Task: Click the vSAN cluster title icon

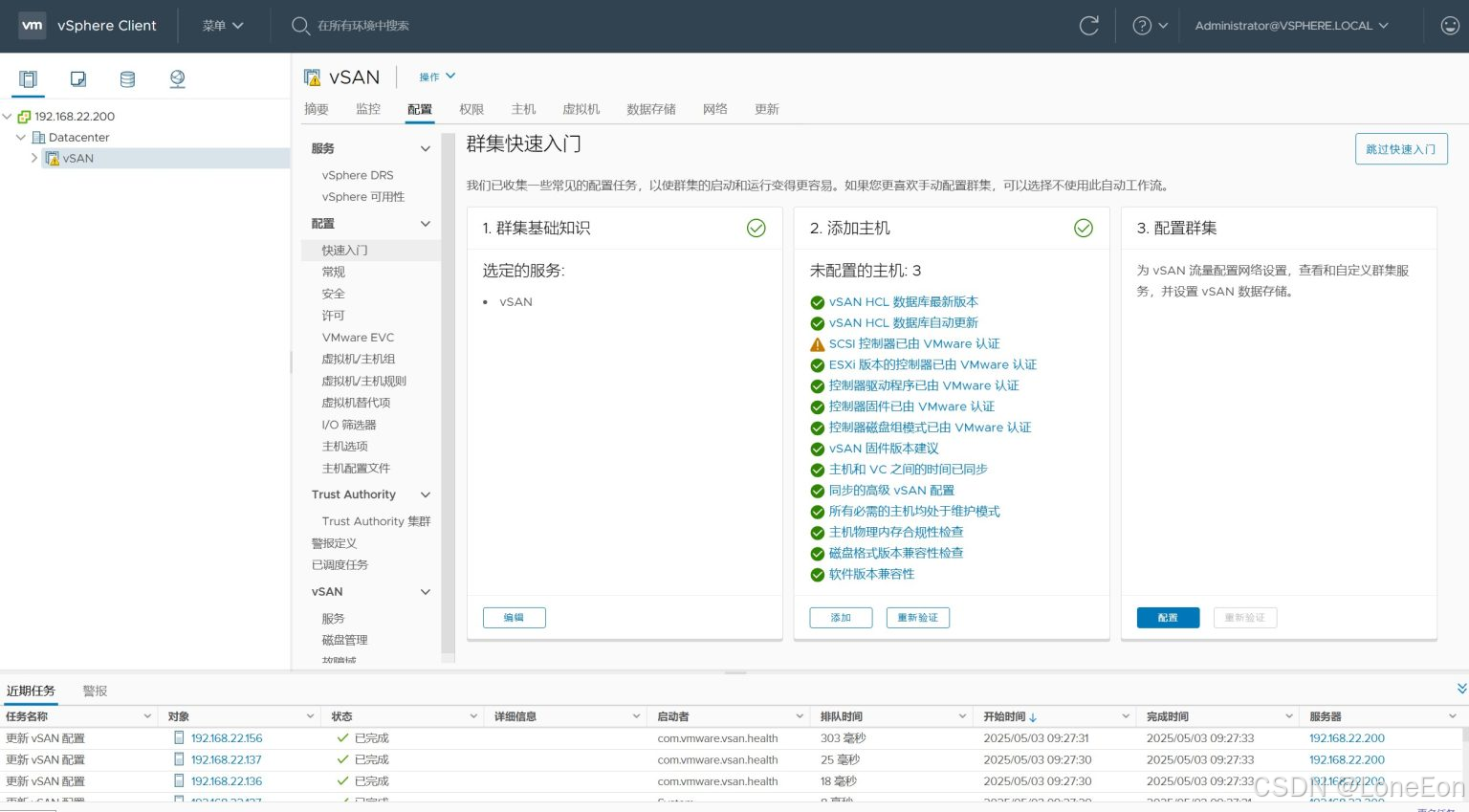Action: pyautogui.click(x=312, y=77)
